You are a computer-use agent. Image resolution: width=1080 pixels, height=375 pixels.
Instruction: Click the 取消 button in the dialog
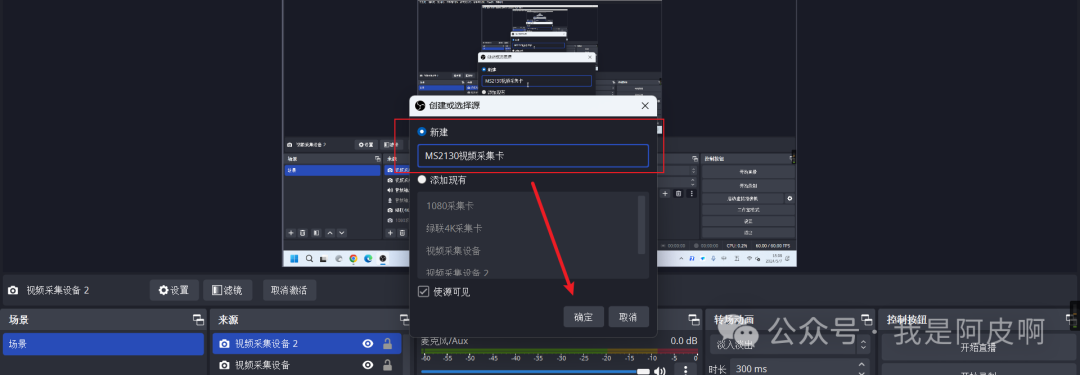(628, 317)
